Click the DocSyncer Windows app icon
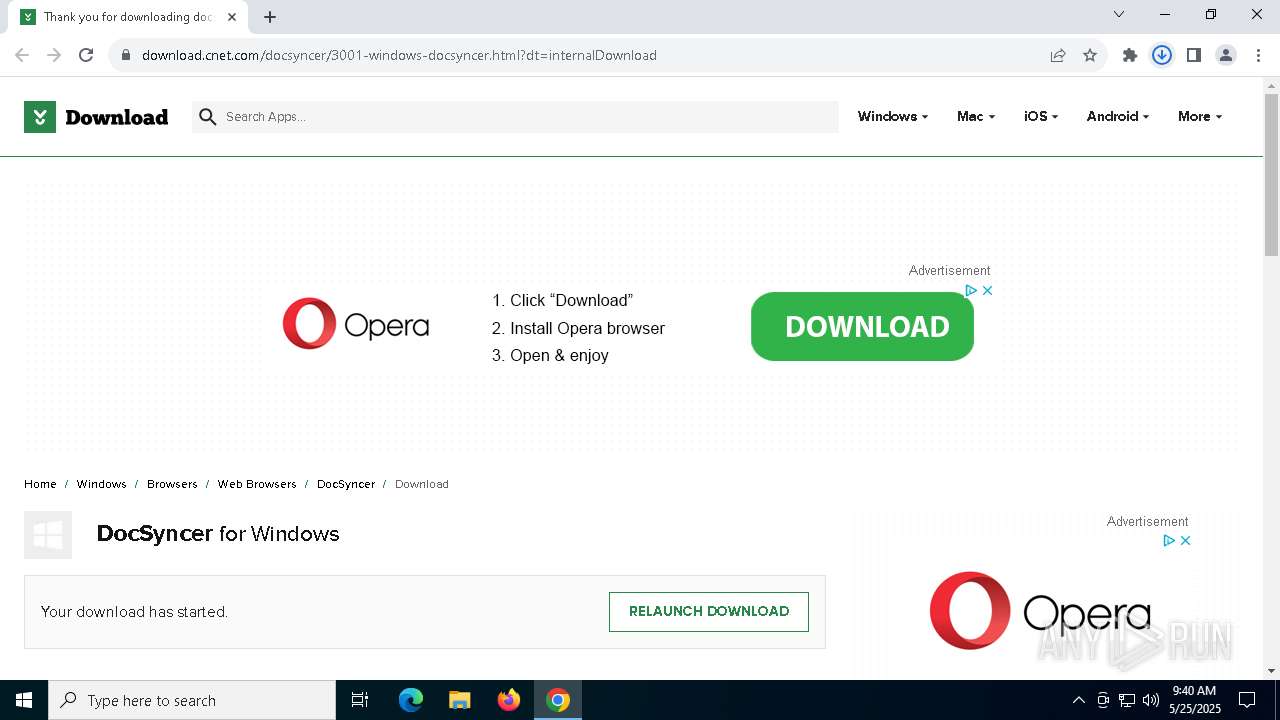This screenshot has height=720, width=1280. click(x=48, y=535)
